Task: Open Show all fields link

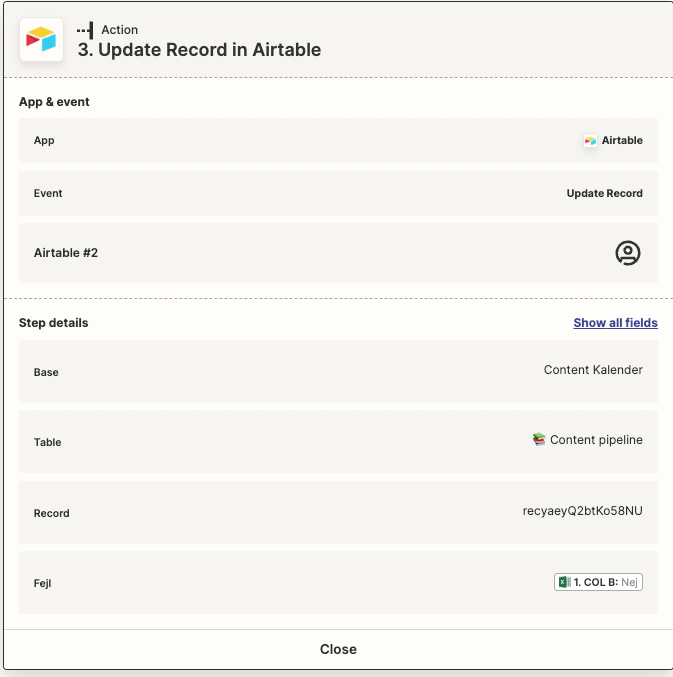Action: [615, 323]
